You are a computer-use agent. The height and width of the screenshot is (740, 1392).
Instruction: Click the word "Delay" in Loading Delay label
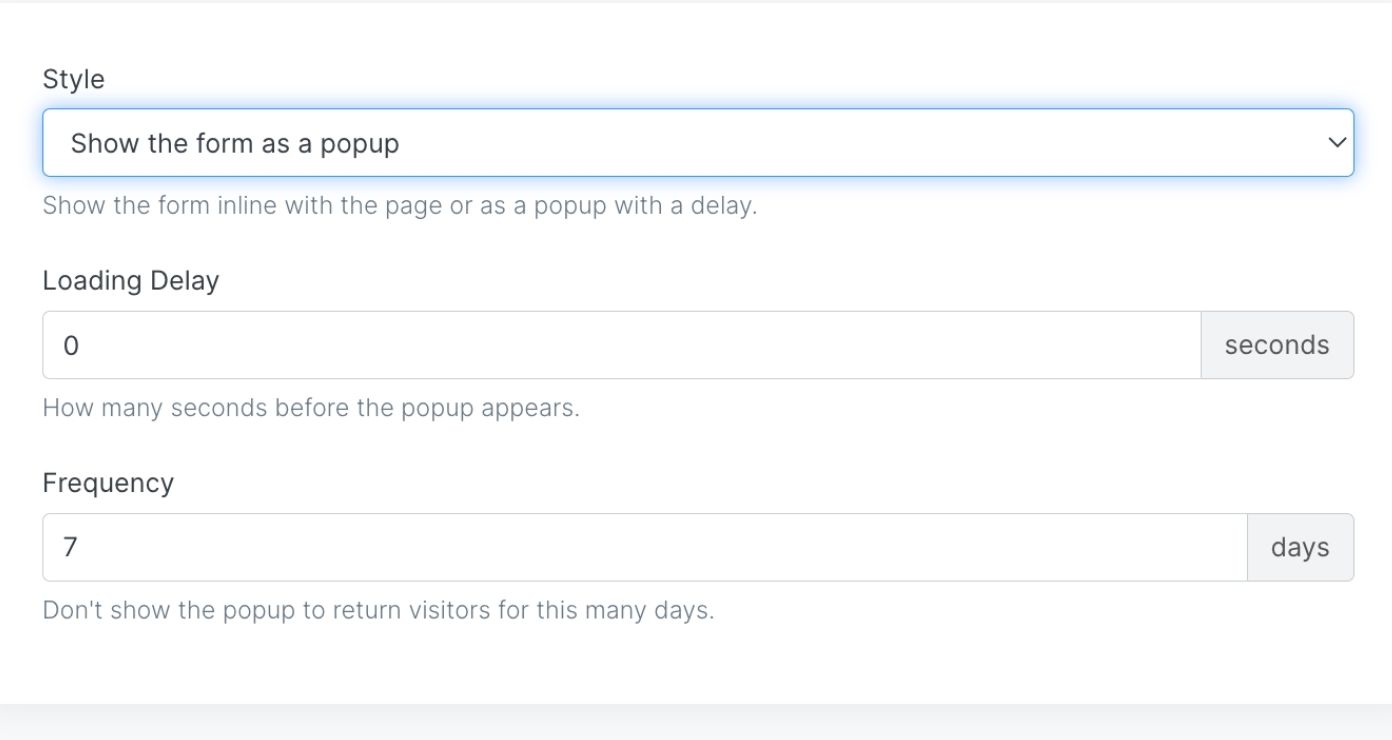(x=184, y=280)
